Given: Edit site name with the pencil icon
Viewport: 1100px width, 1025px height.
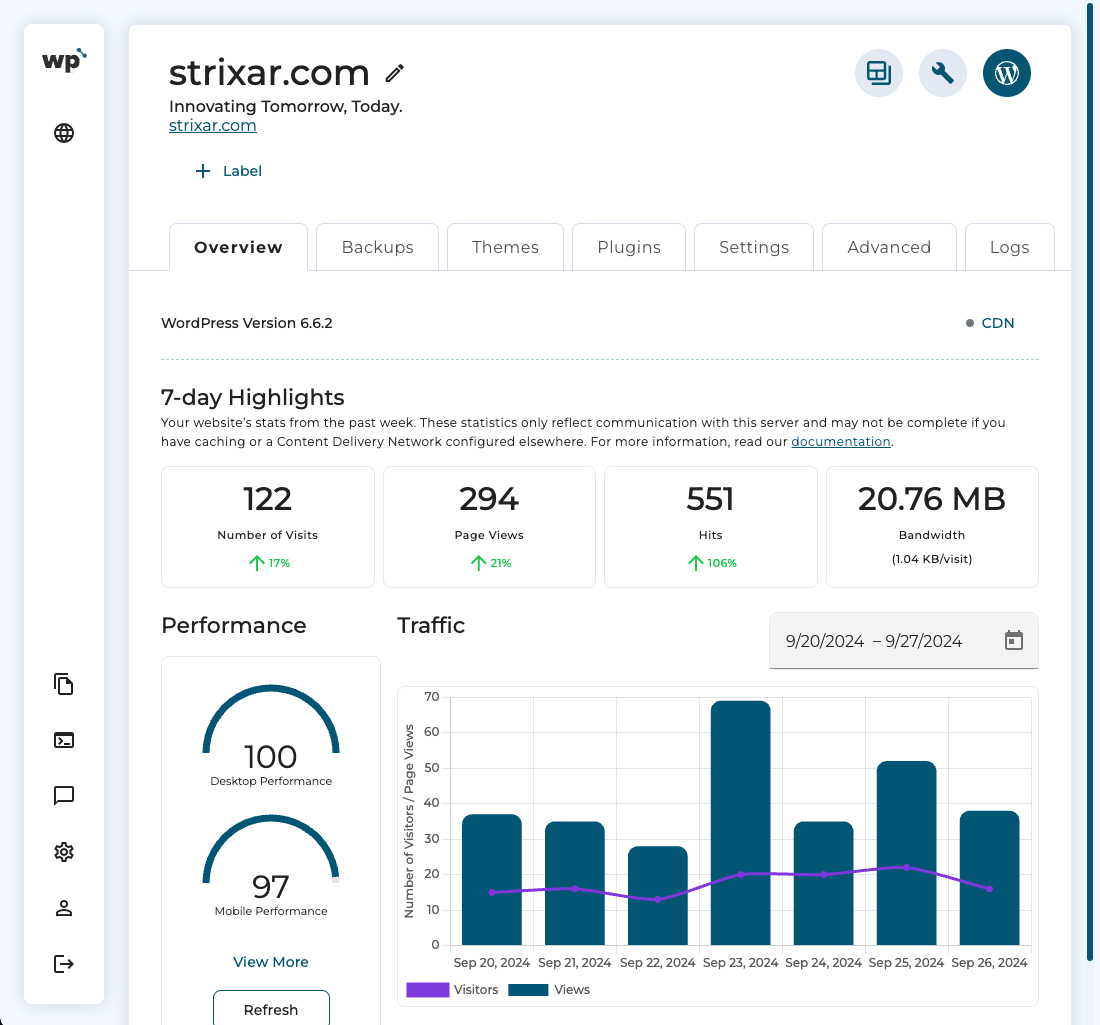Looking at the screenshot, I should click(395, 73).
